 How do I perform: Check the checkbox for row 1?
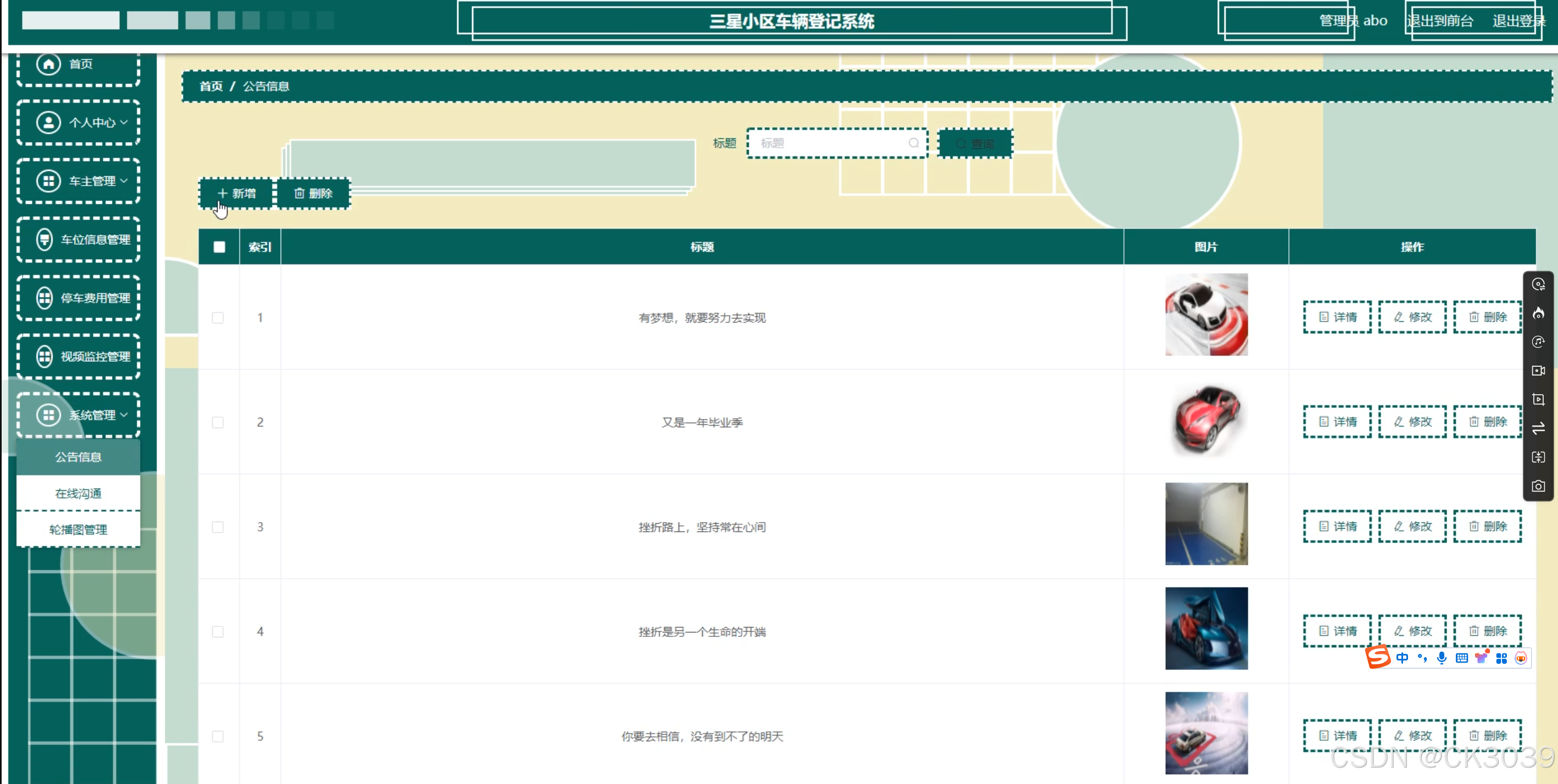(x=218, y=318)
